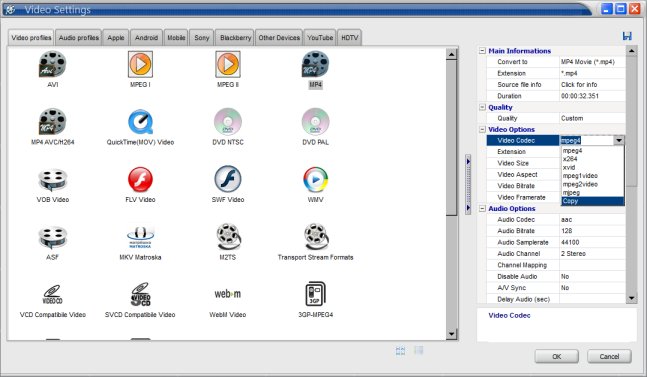Screen dimensions: 647x377
Task: Open the Video profiles tab
Action: [x=31, y=38]
